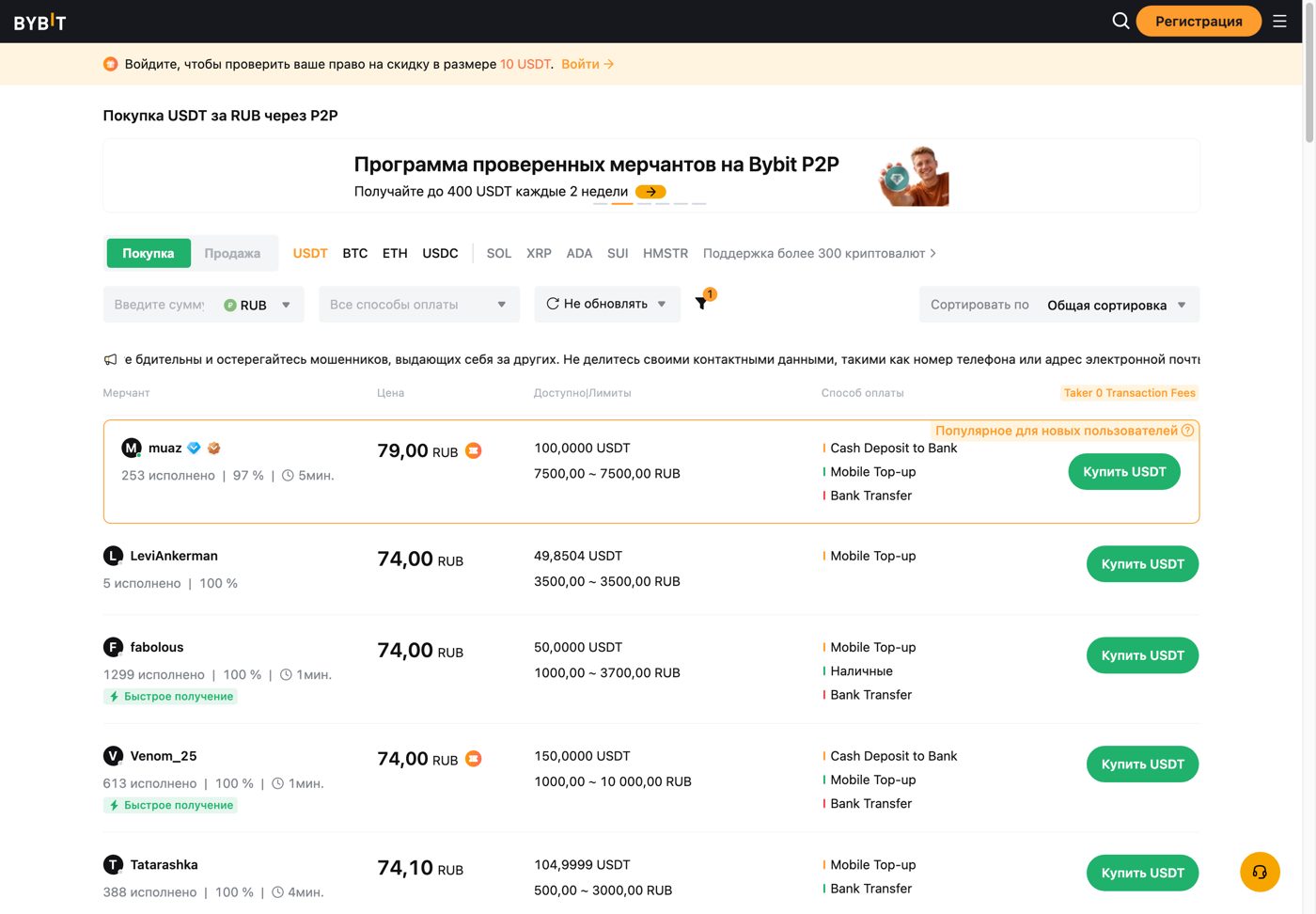The height and width of the screenshot is (914, 1316).
Task: Buy USDT from muaz
Action: (1124, 471)
